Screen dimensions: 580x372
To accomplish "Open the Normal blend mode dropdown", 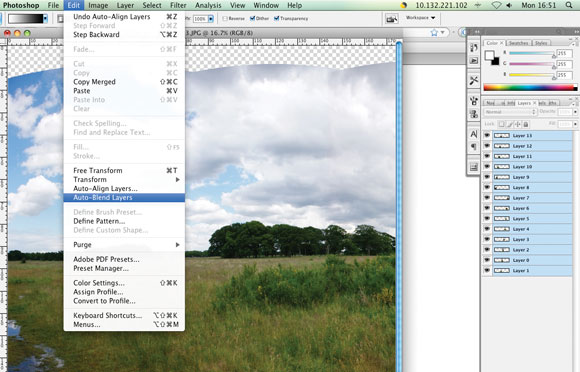I will [510, 112].
